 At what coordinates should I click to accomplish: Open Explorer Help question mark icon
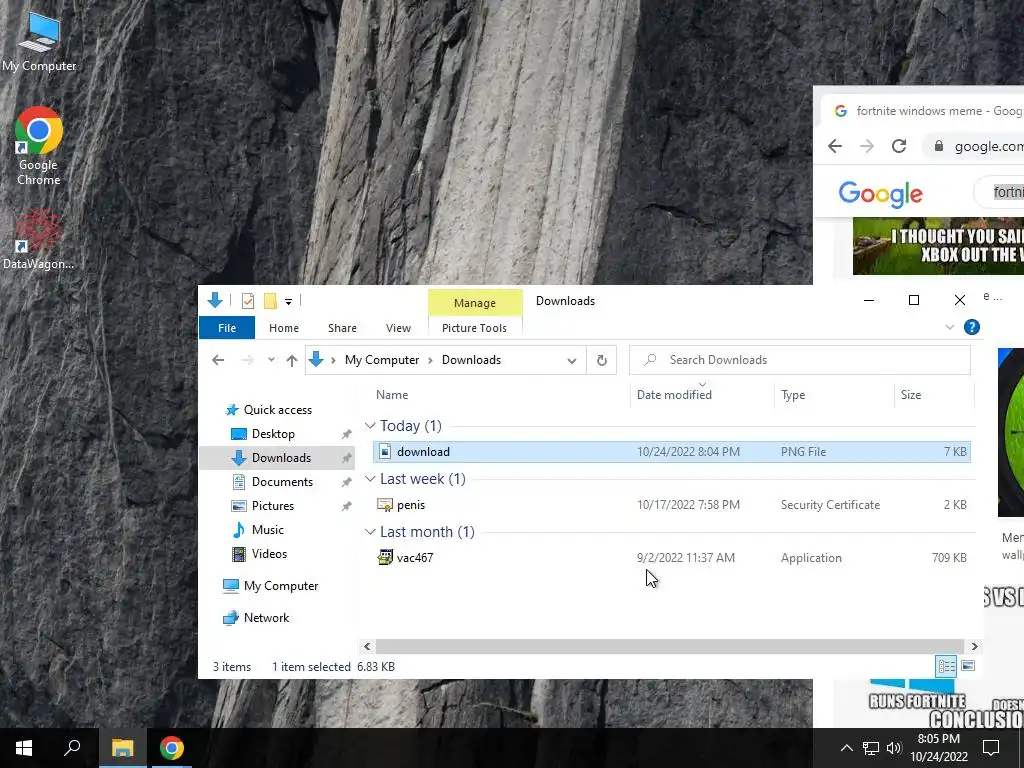point(972,327)
